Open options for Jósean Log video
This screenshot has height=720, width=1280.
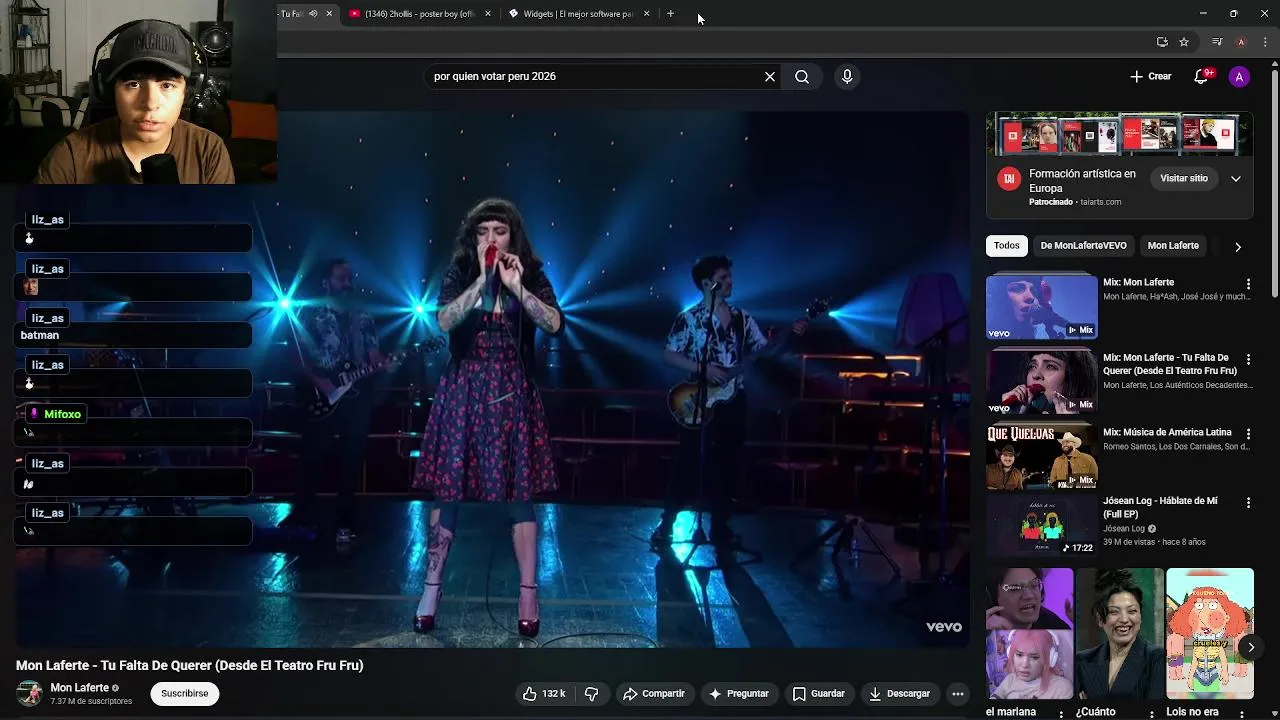pyautogui.click(x=1248, y=503)
